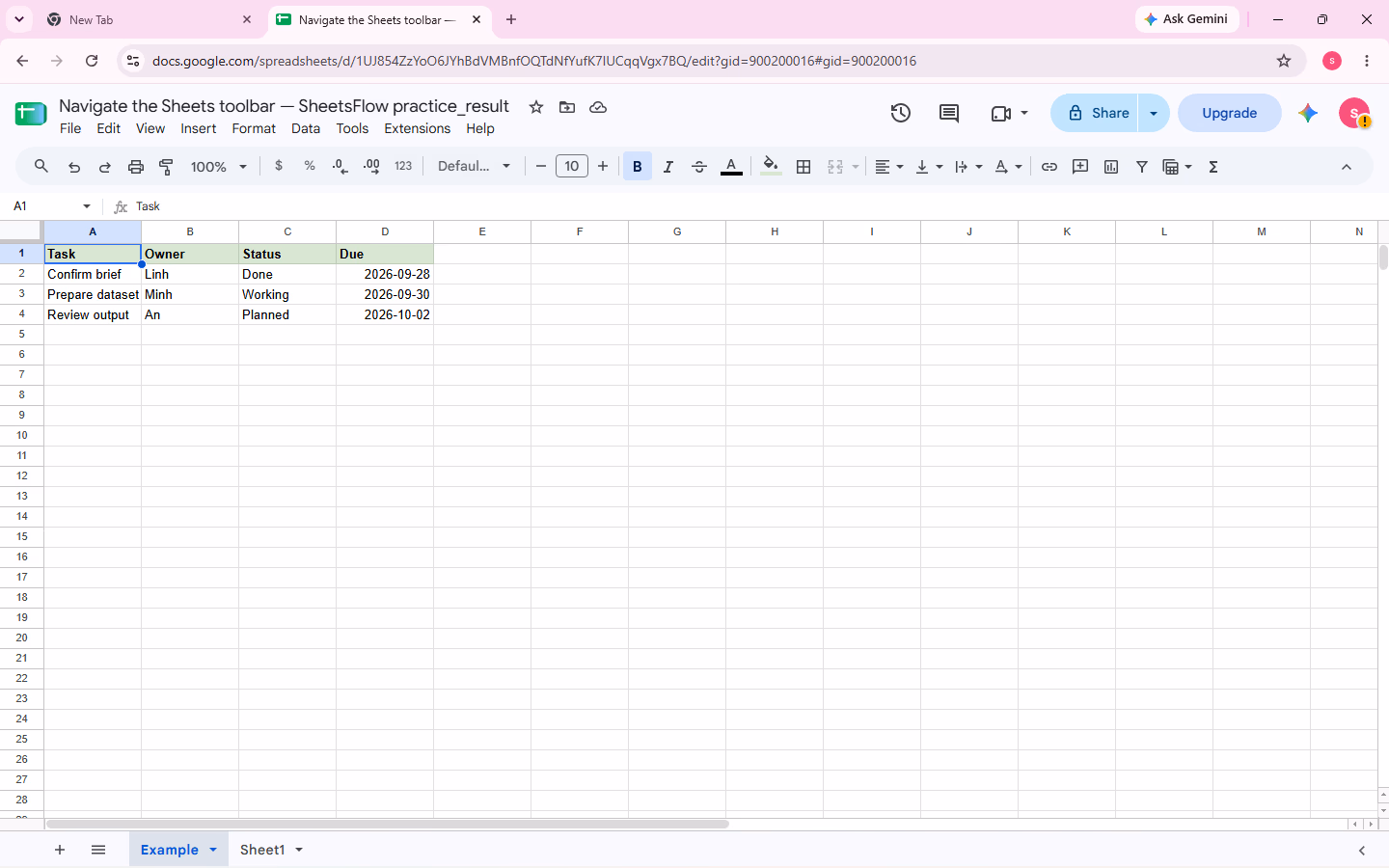Move the document to a folder
The image size is (1389, 868).
click(x=567, y=107)
